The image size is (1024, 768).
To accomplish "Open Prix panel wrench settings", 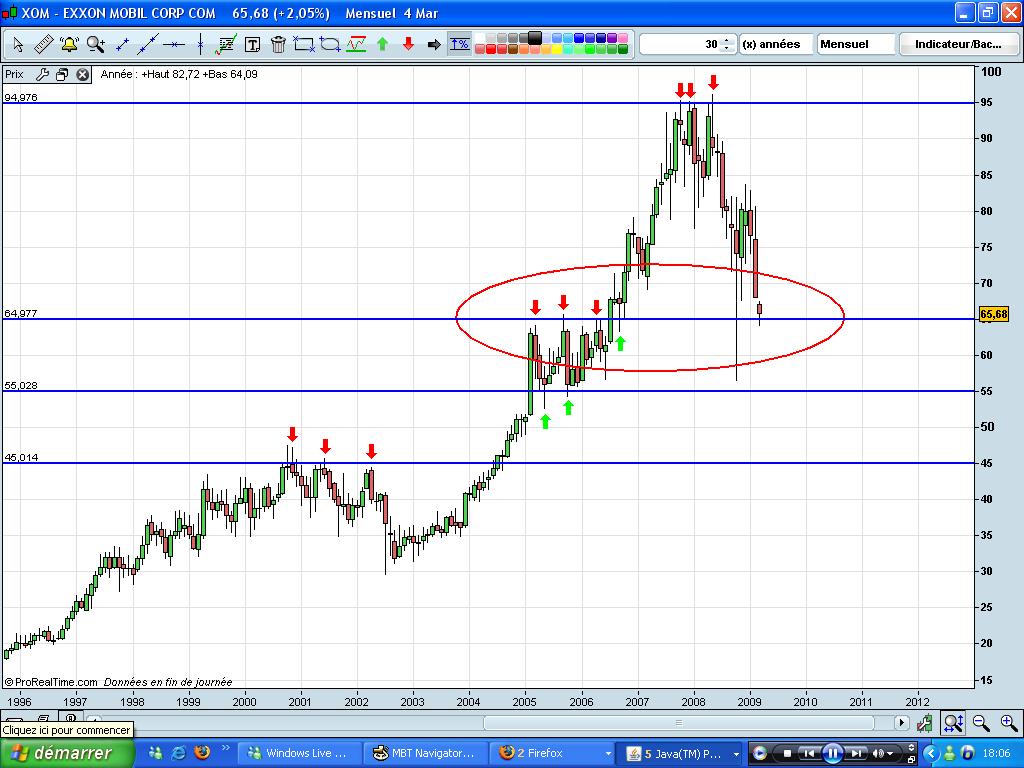I will coord(42,74).
